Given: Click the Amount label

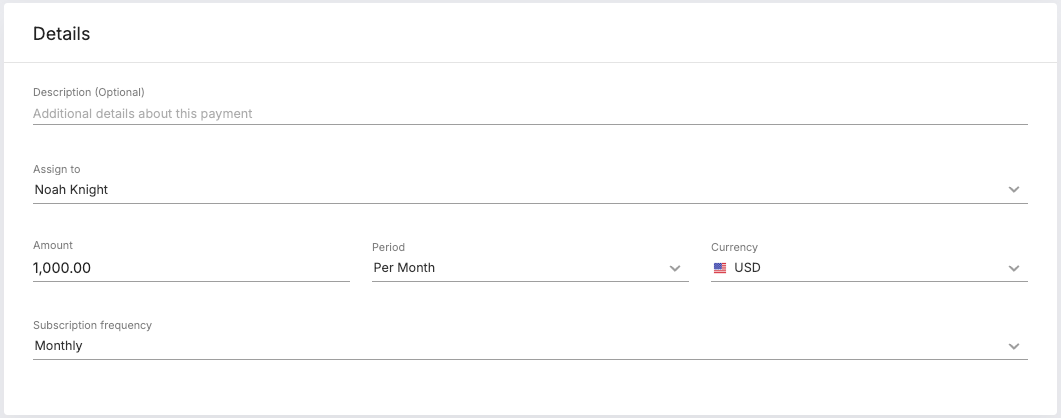Looking at the screenshot, I should click(53, 246).
